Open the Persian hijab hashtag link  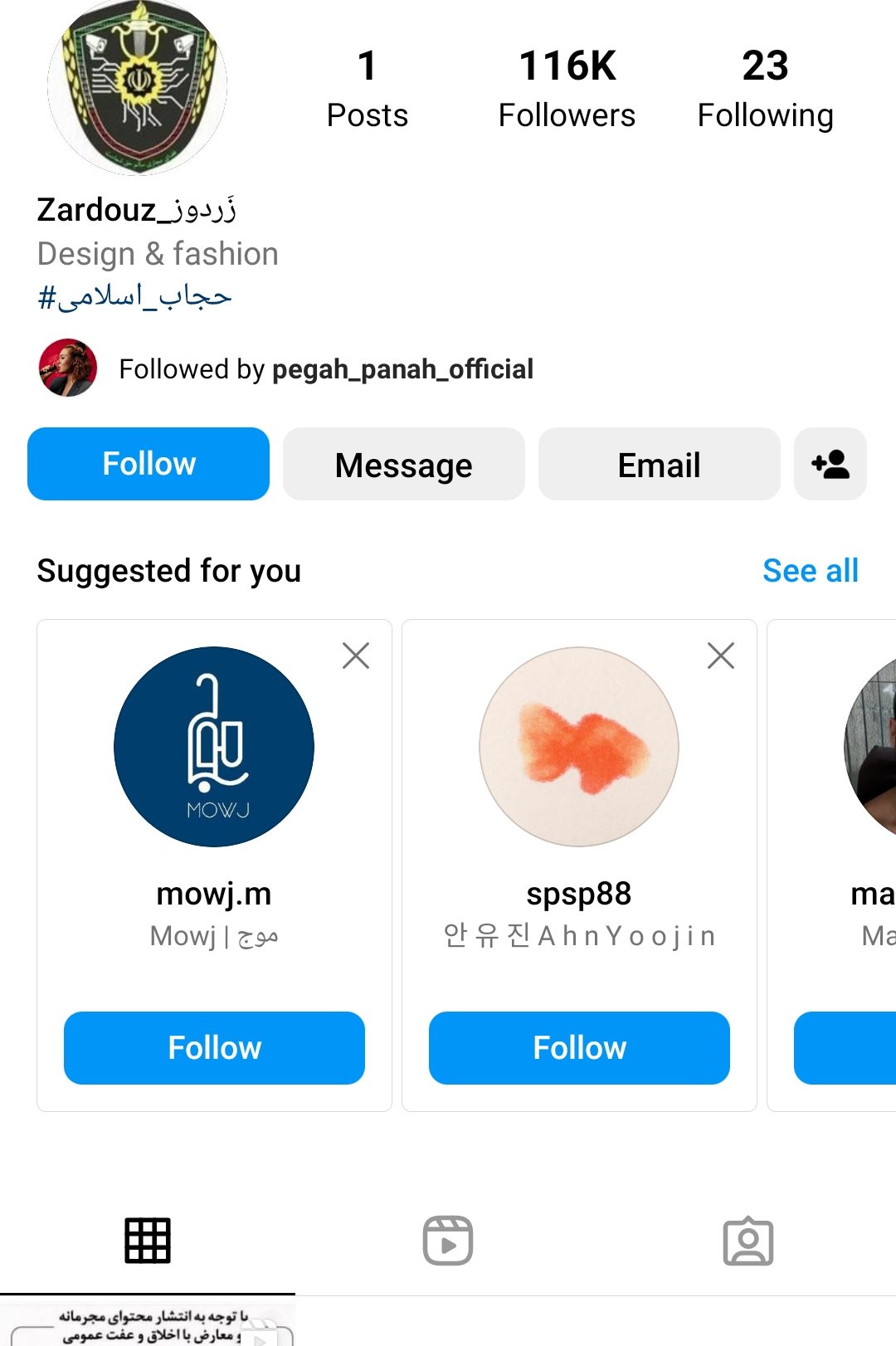[135, 296]
